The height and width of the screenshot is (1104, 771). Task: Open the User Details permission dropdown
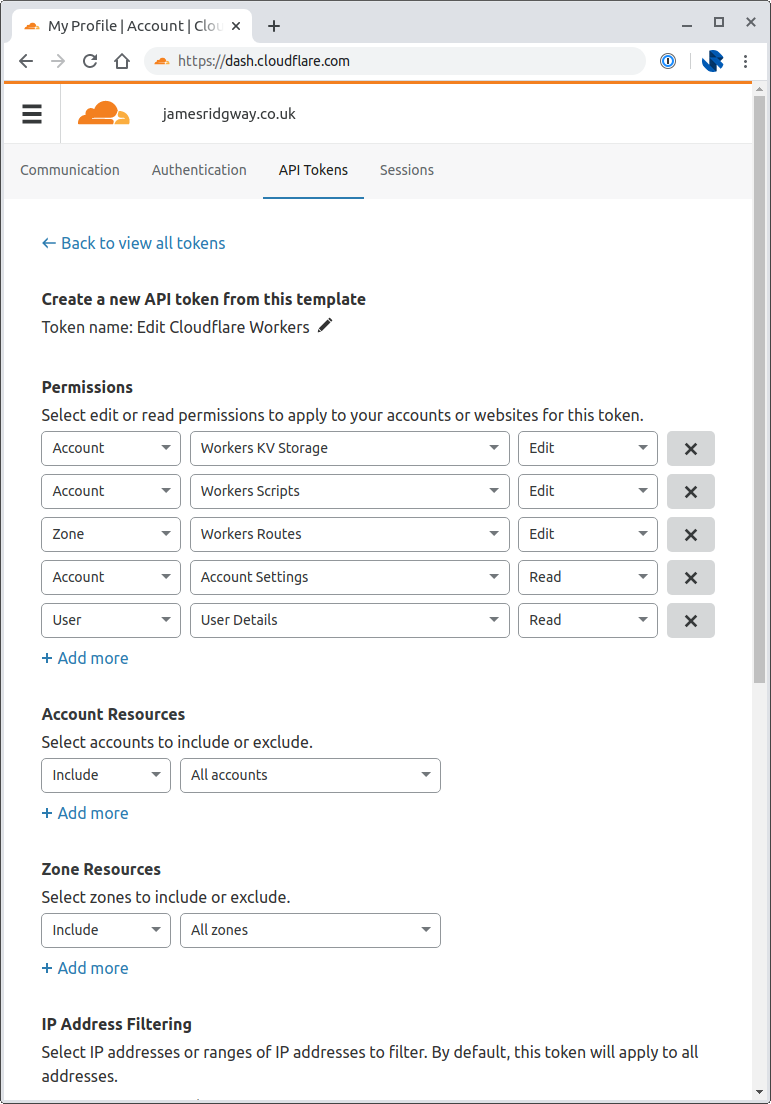(350, 620)
